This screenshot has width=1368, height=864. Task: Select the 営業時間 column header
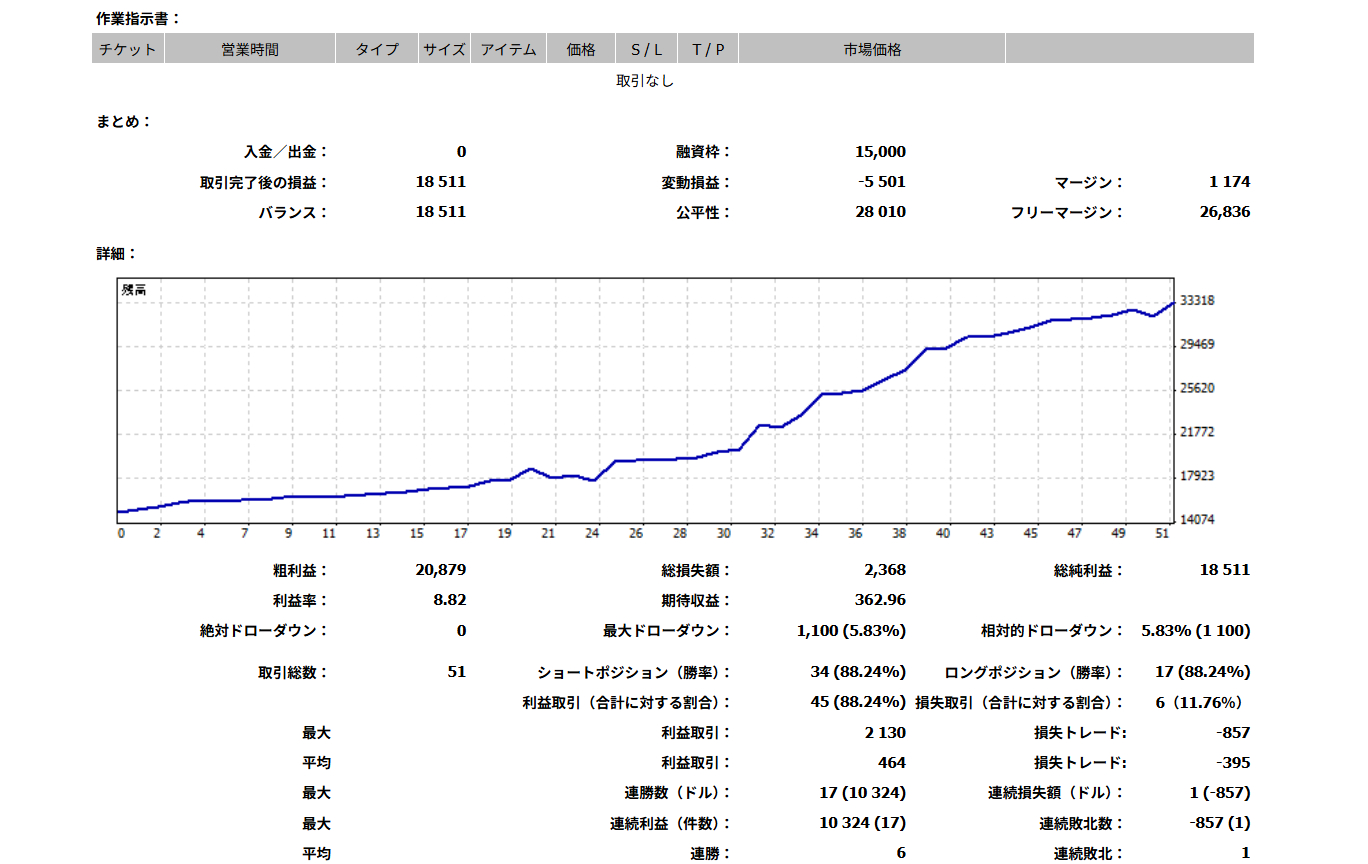point(250,49)
